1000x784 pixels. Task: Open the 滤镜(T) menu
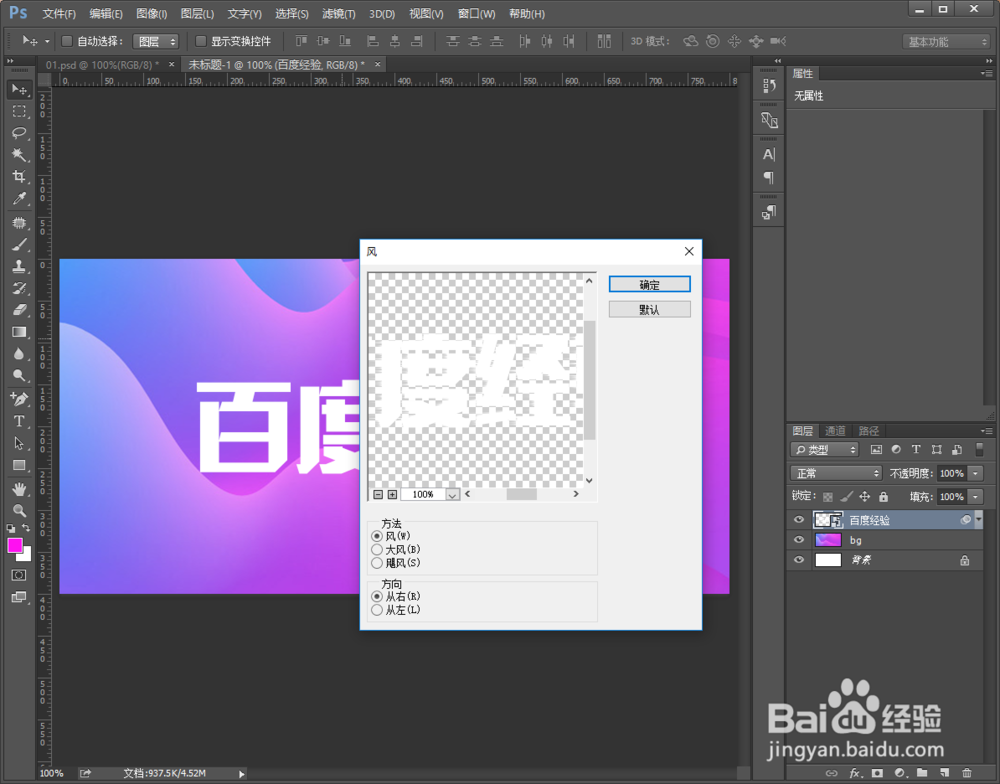pos(339,13)
